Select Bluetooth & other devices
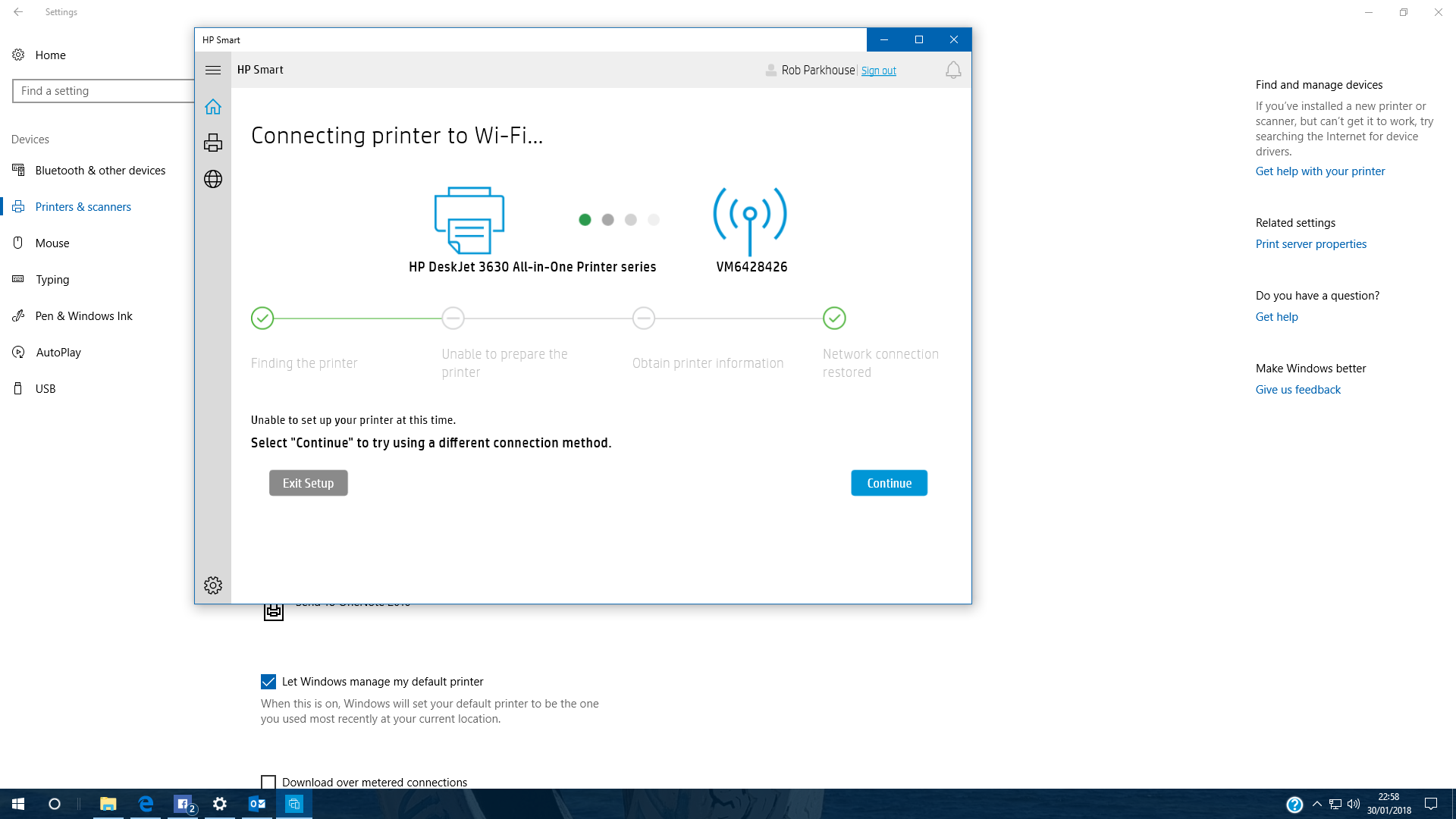 point(100,171)
